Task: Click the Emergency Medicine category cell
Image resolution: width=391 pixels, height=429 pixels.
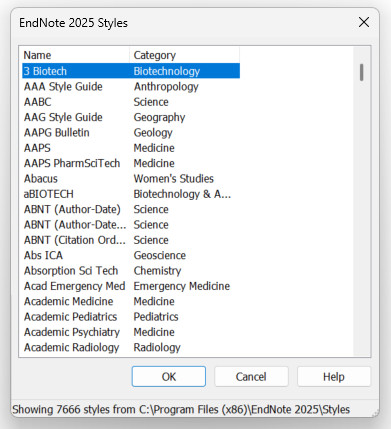Action: click(182, 286)
